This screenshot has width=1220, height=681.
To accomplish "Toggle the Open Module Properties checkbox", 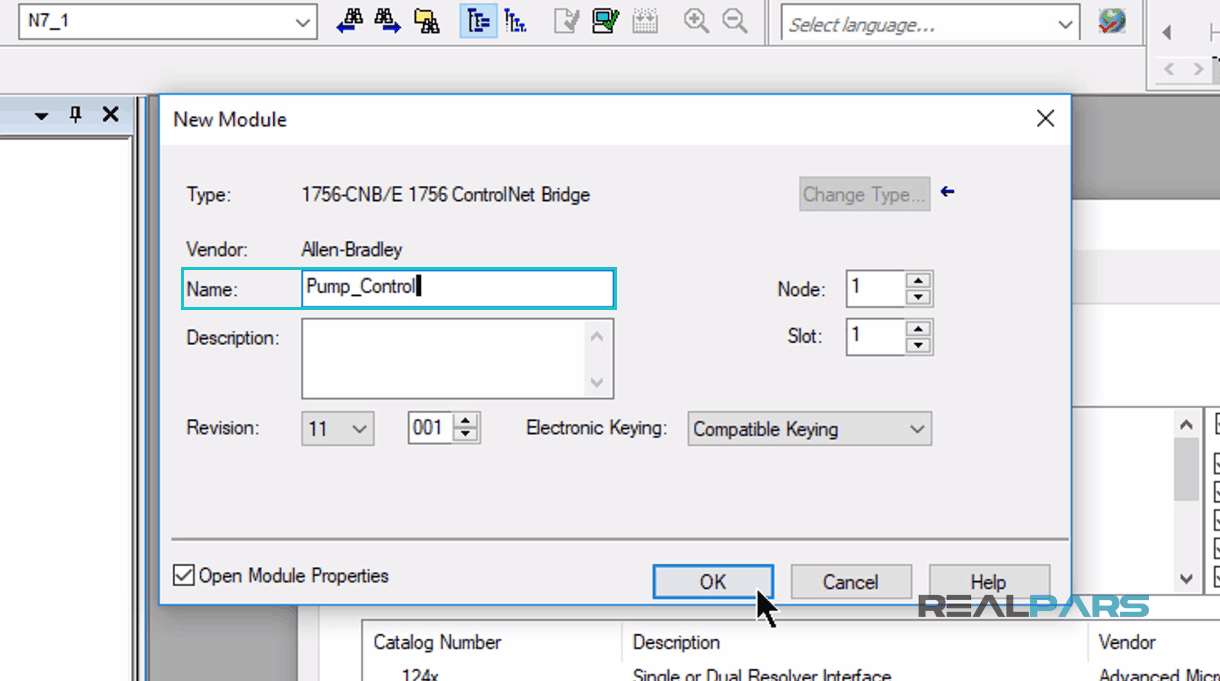I will point(184,575).
